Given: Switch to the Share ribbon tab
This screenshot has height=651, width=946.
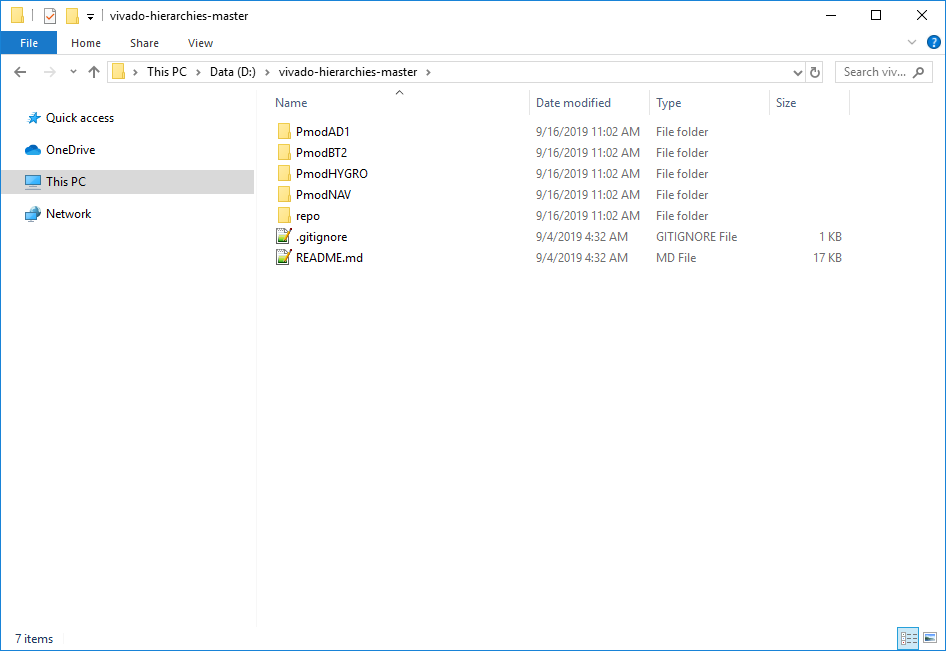Looking at the screenshot, I should (x=144, y=43).
